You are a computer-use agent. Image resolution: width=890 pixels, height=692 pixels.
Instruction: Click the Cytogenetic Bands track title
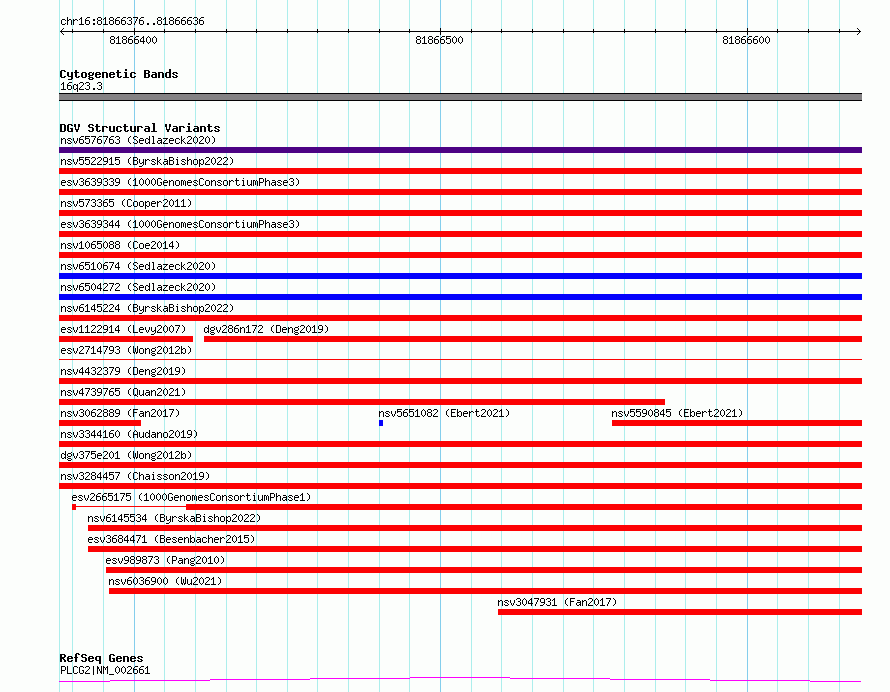coord(119,74)
